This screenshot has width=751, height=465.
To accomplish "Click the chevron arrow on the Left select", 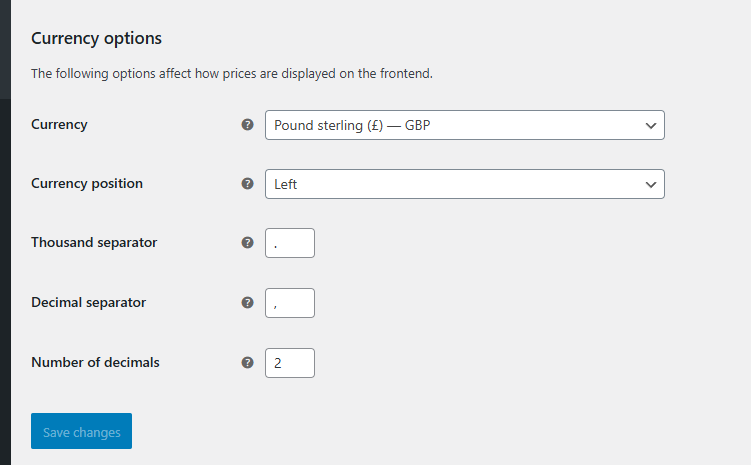I will [x=650, y=184].
